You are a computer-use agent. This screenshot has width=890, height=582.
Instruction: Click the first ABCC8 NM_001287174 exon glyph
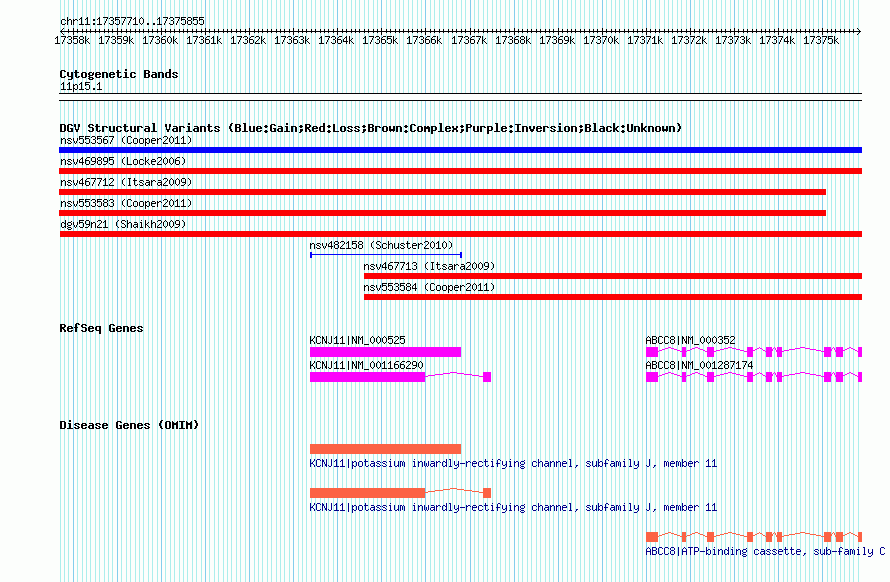coord(652,377)
